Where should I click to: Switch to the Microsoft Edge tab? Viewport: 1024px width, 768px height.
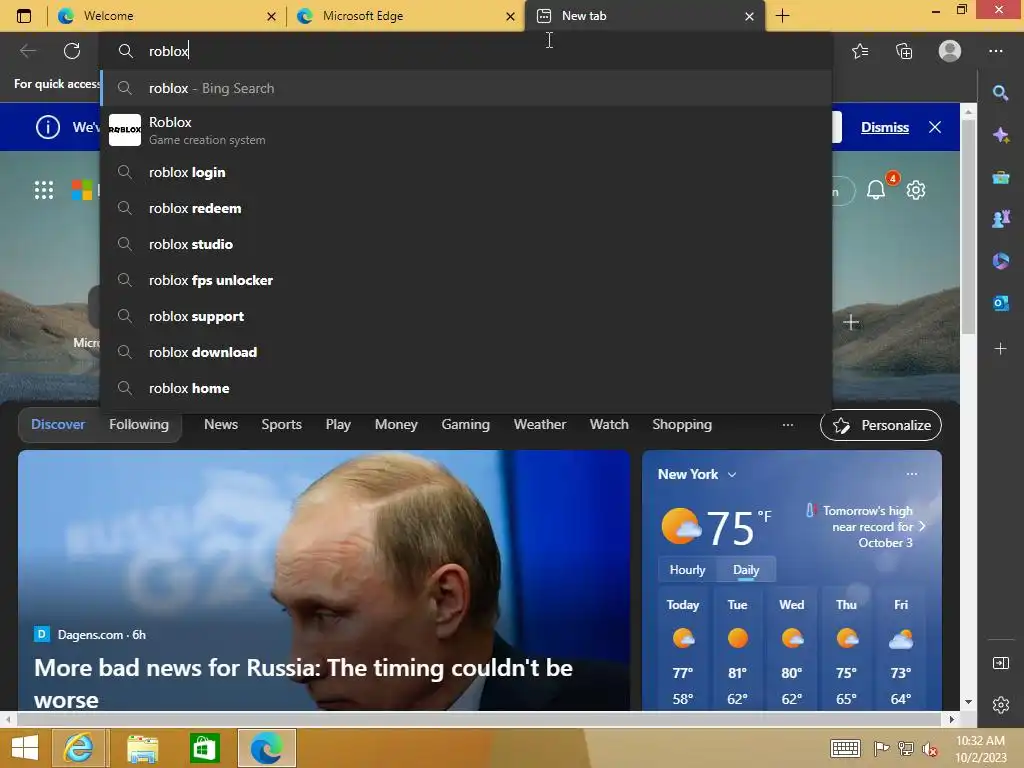[405, 16]
